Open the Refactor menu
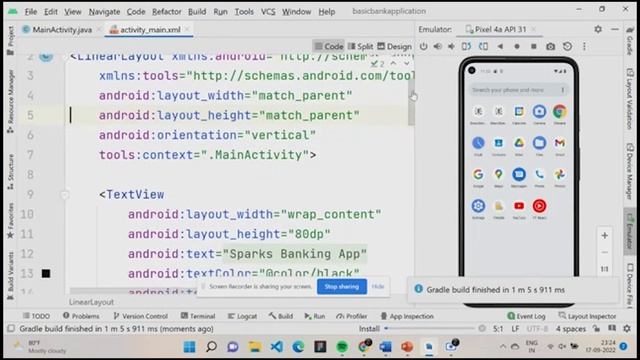Image resolution: width=640 pixels, height=360 pixels. (167, 12)
